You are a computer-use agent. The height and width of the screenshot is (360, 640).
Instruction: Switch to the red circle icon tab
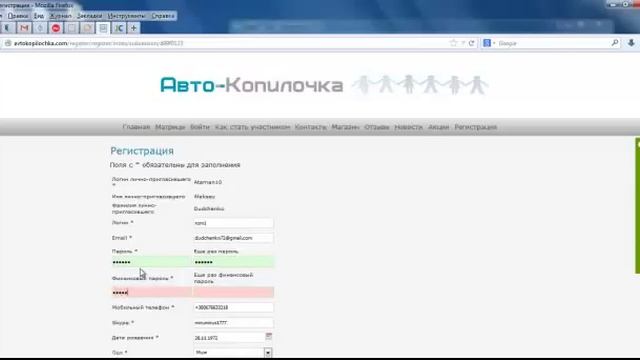pyautogui.click(x=56, y=28)
